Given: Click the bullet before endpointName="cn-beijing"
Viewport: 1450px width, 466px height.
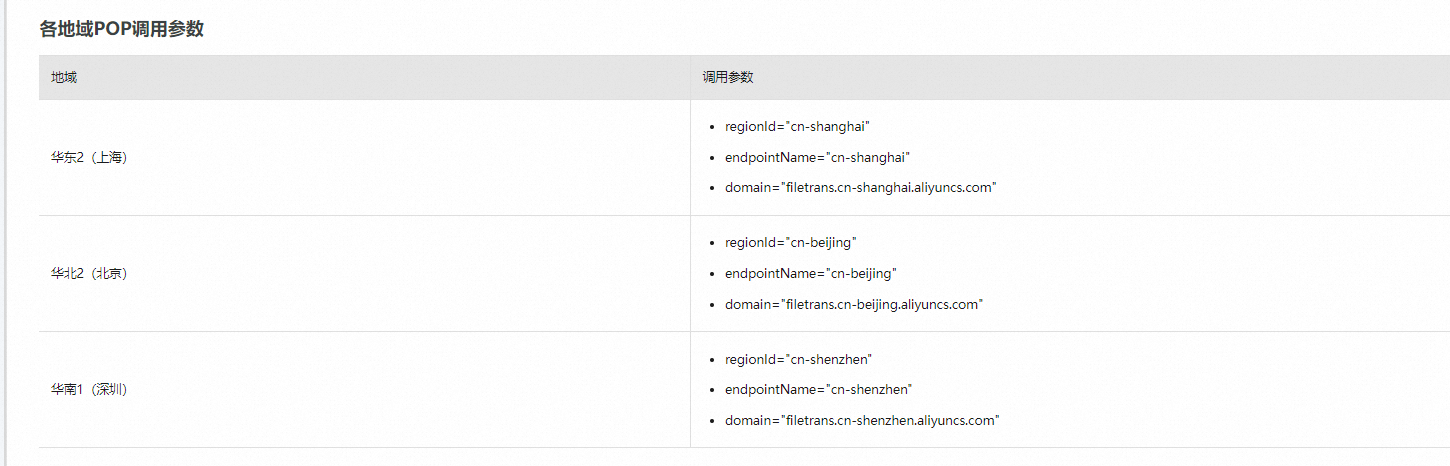Looking at the screenshot, I should [711, 274].
